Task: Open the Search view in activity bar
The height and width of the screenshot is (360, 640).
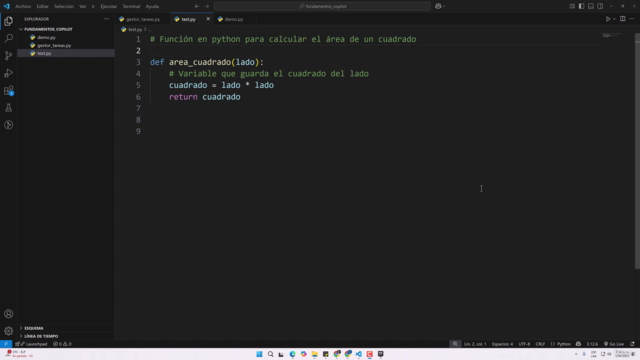Action: (9, 38)
